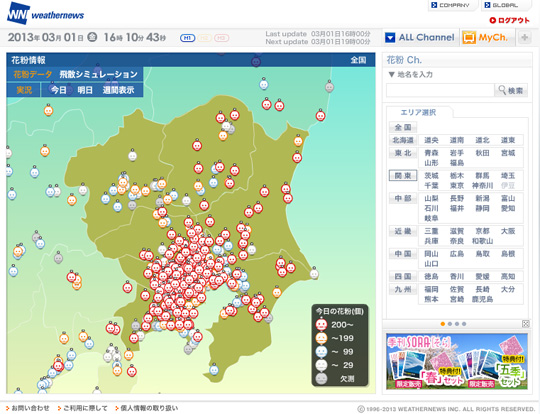
Task: Select the 明日 forecast view
Action: 85,90
